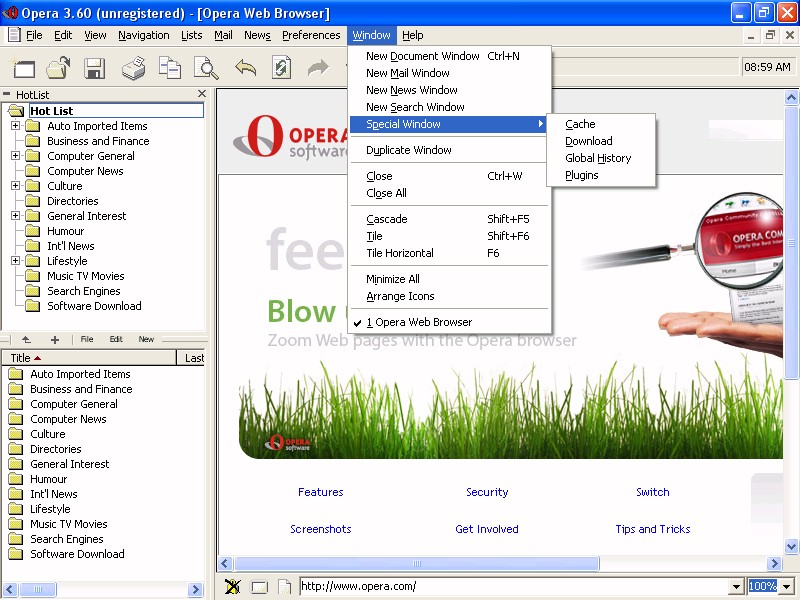
Task: Click the address bar URL field
Action: [514, 587]
